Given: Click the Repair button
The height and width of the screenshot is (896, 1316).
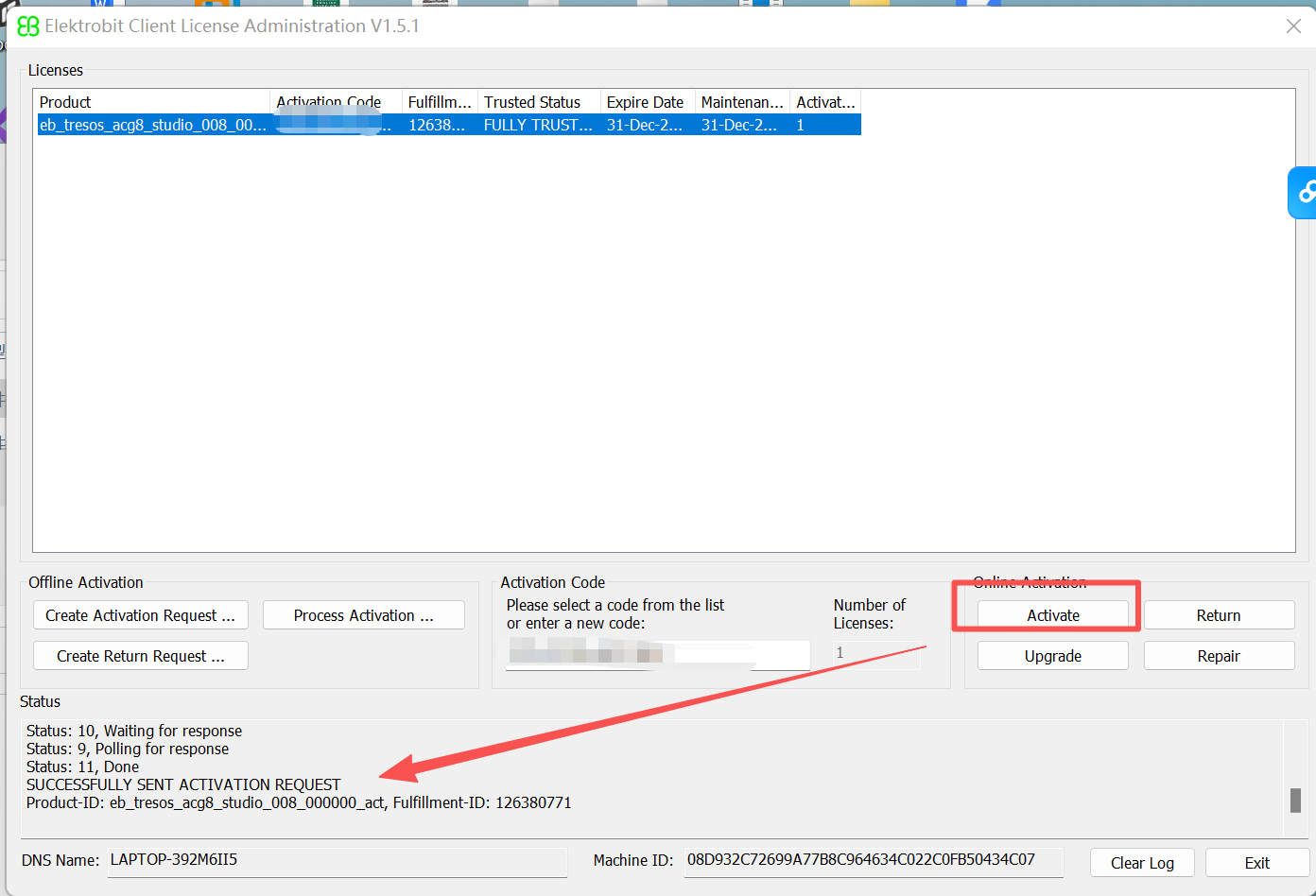Looking at the screenshot, I should pyautogui.click(x=1219, y=656).
